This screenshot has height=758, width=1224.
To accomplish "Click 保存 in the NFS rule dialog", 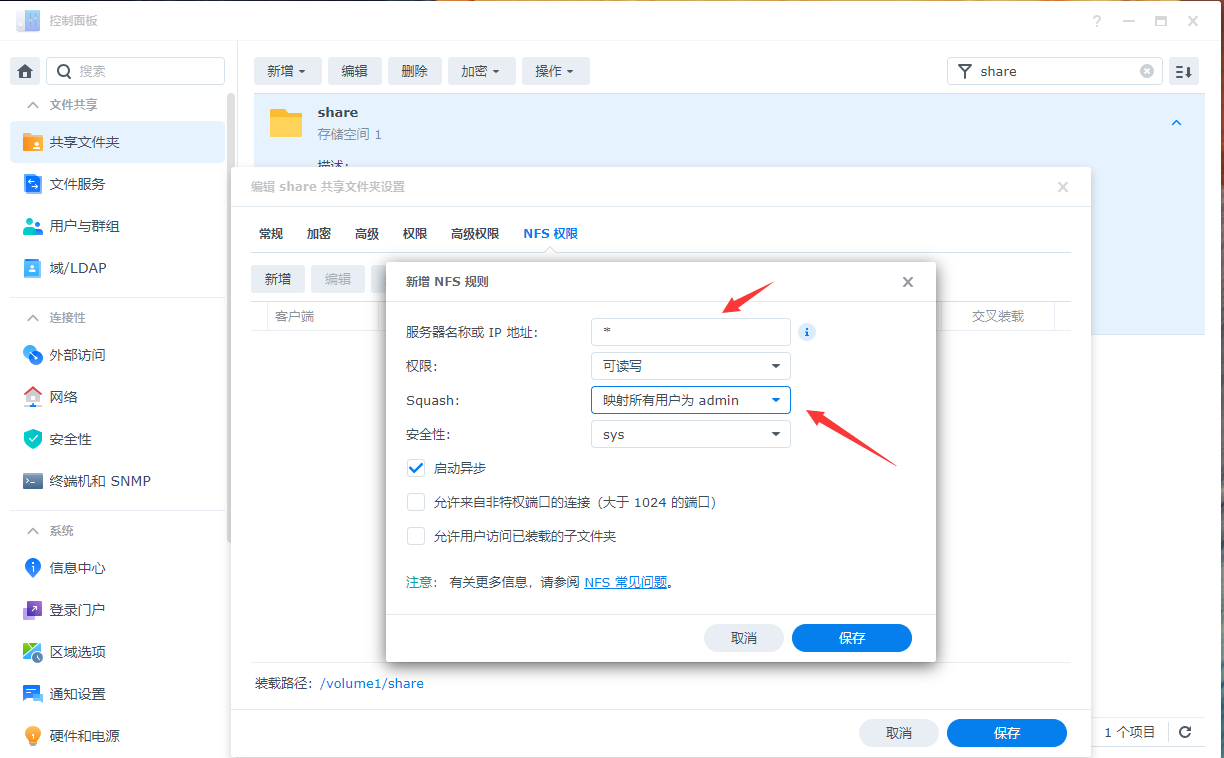I will click(x=852, y=638).
